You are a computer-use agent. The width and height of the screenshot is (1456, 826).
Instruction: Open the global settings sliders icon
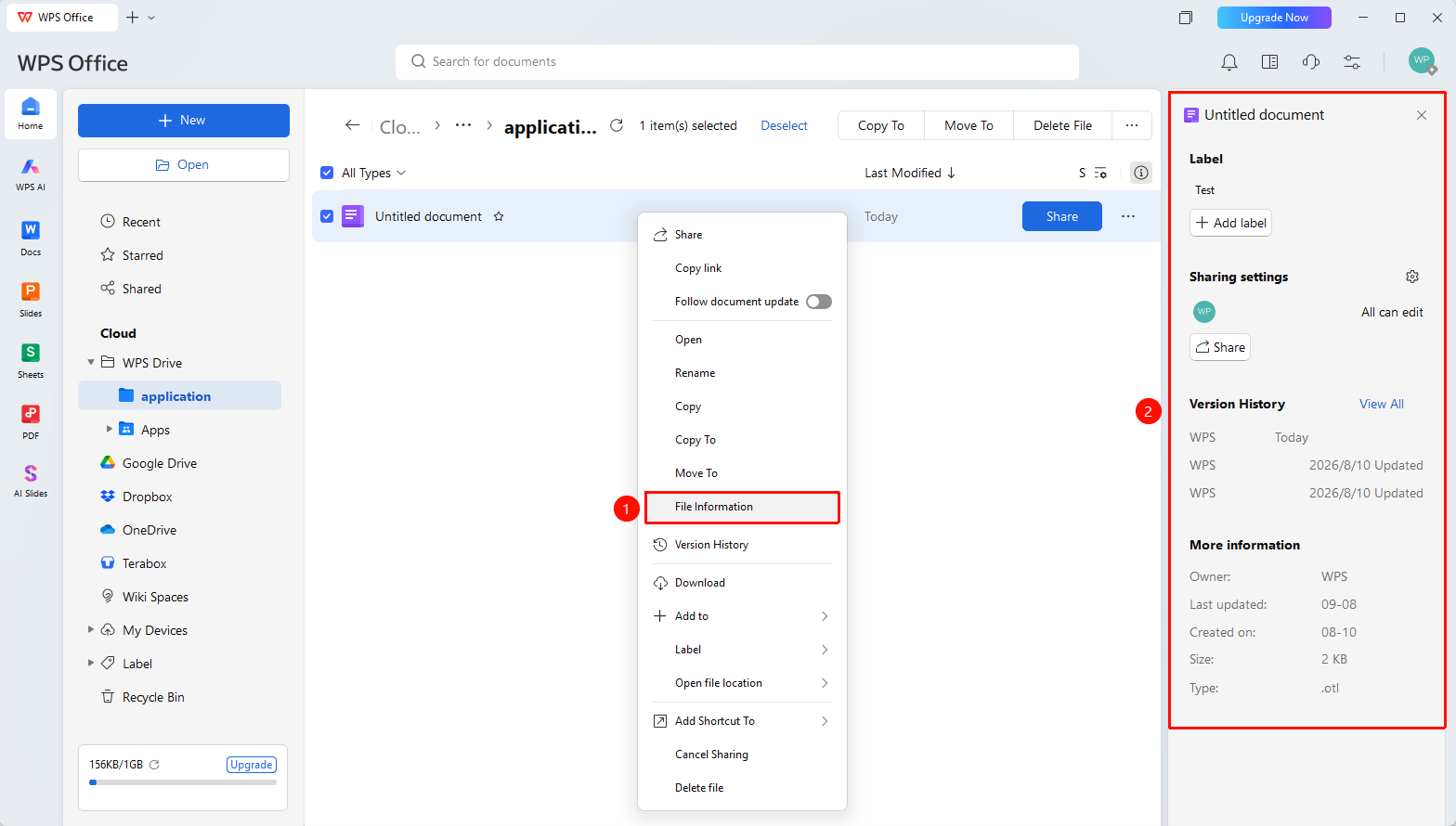point(1352,62)
